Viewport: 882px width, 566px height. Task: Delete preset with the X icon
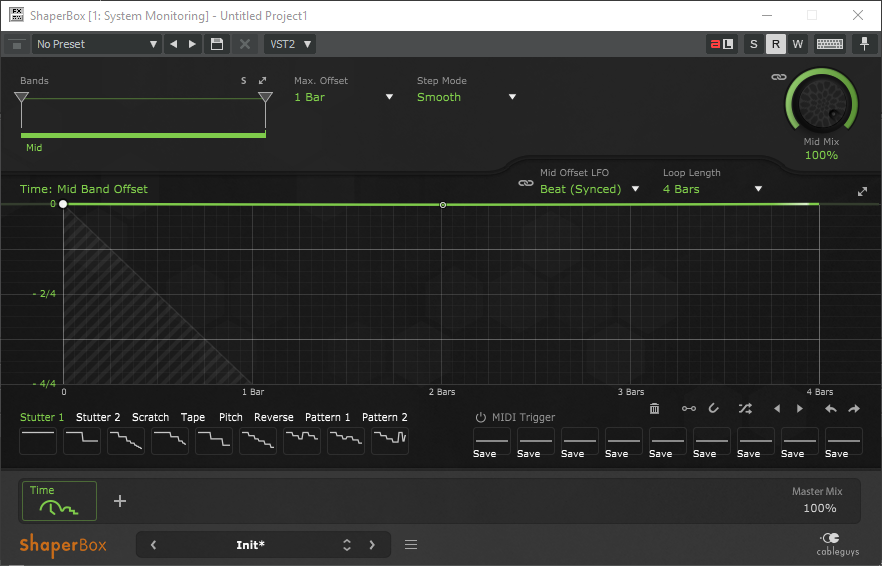pos(245,44)
